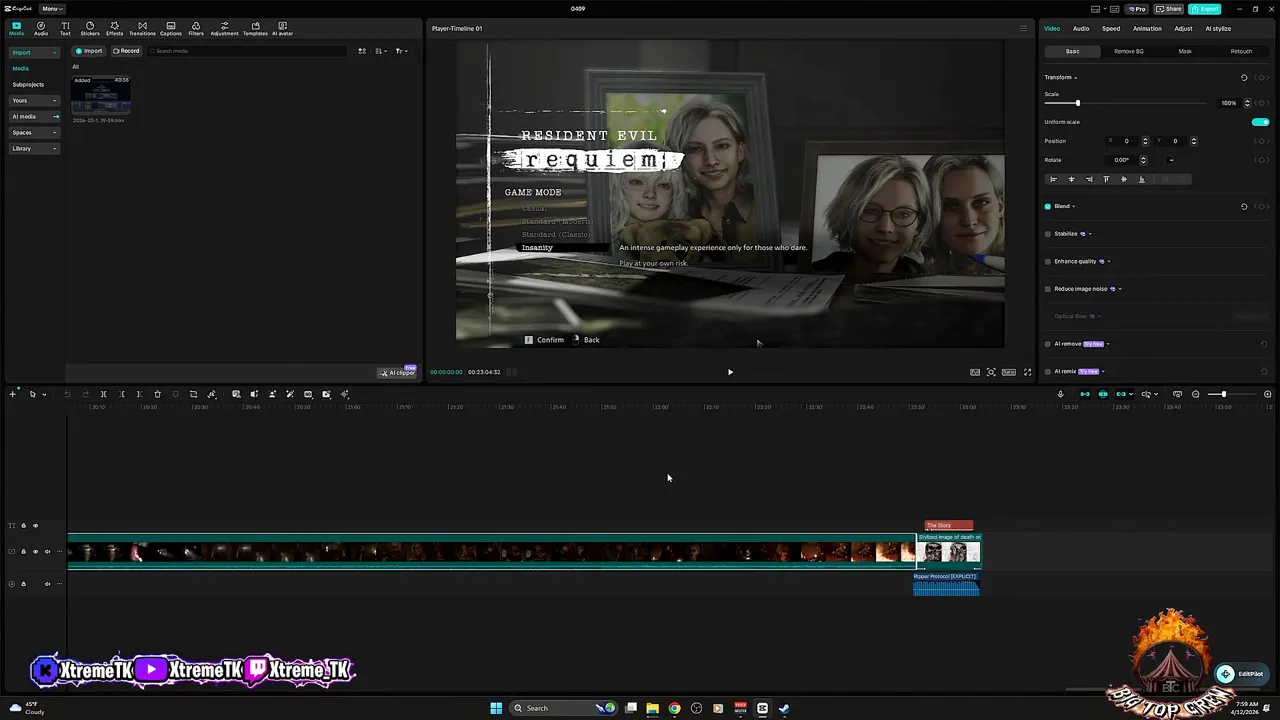Viewport: 1280px width, 720px height.
Task: Open the Transitions panel
Action: pyautogui.click(x=142, y=28)
